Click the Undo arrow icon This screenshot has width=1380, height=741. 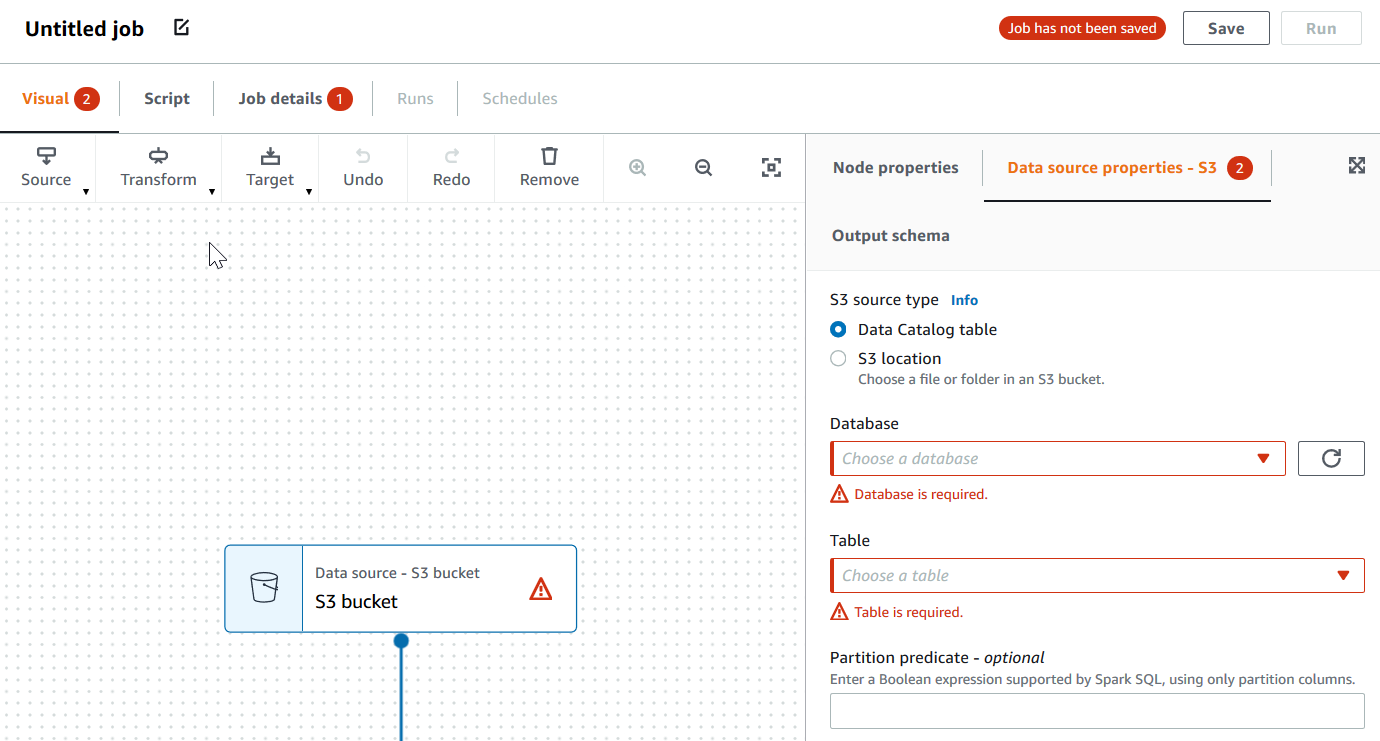pyautogui.click(x=363, y=156)
